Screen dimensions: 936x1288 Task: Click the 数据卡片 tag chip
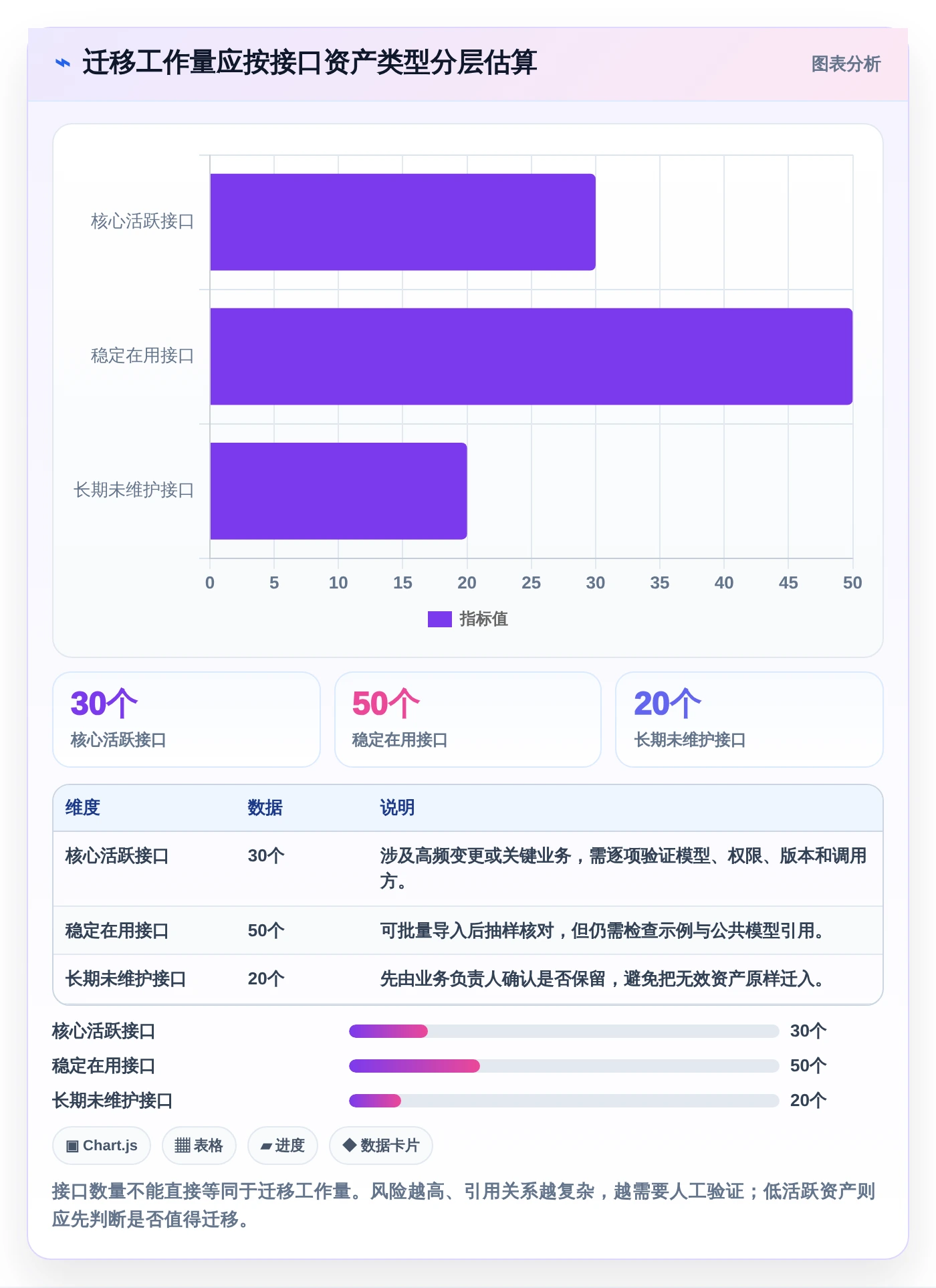pyautogui.click(x=381, y=1146)
